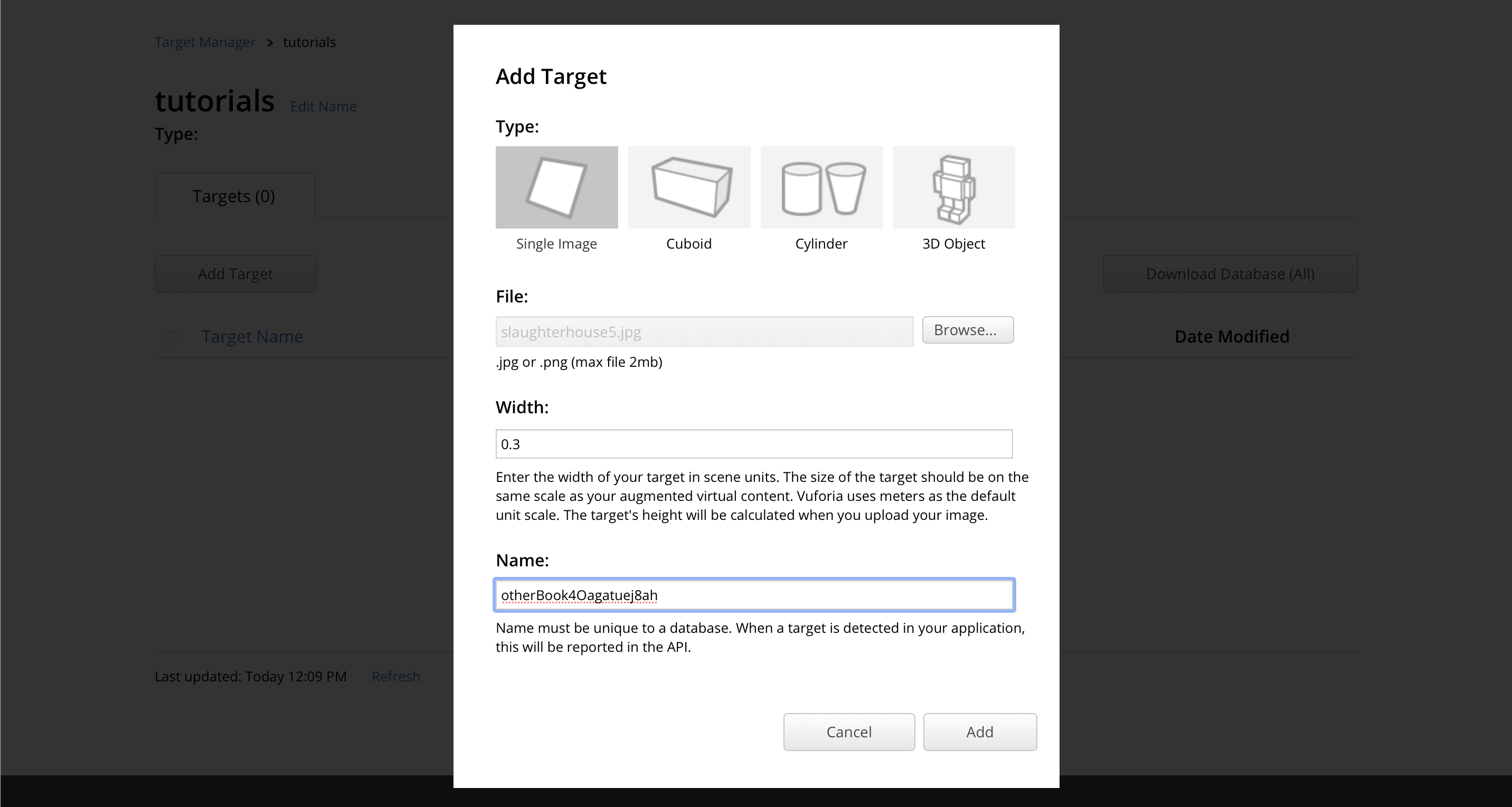Viewport: 1512px width, 807px height.
Task: Select the Cuboid target type icon
Action: [x=689, y=187]
